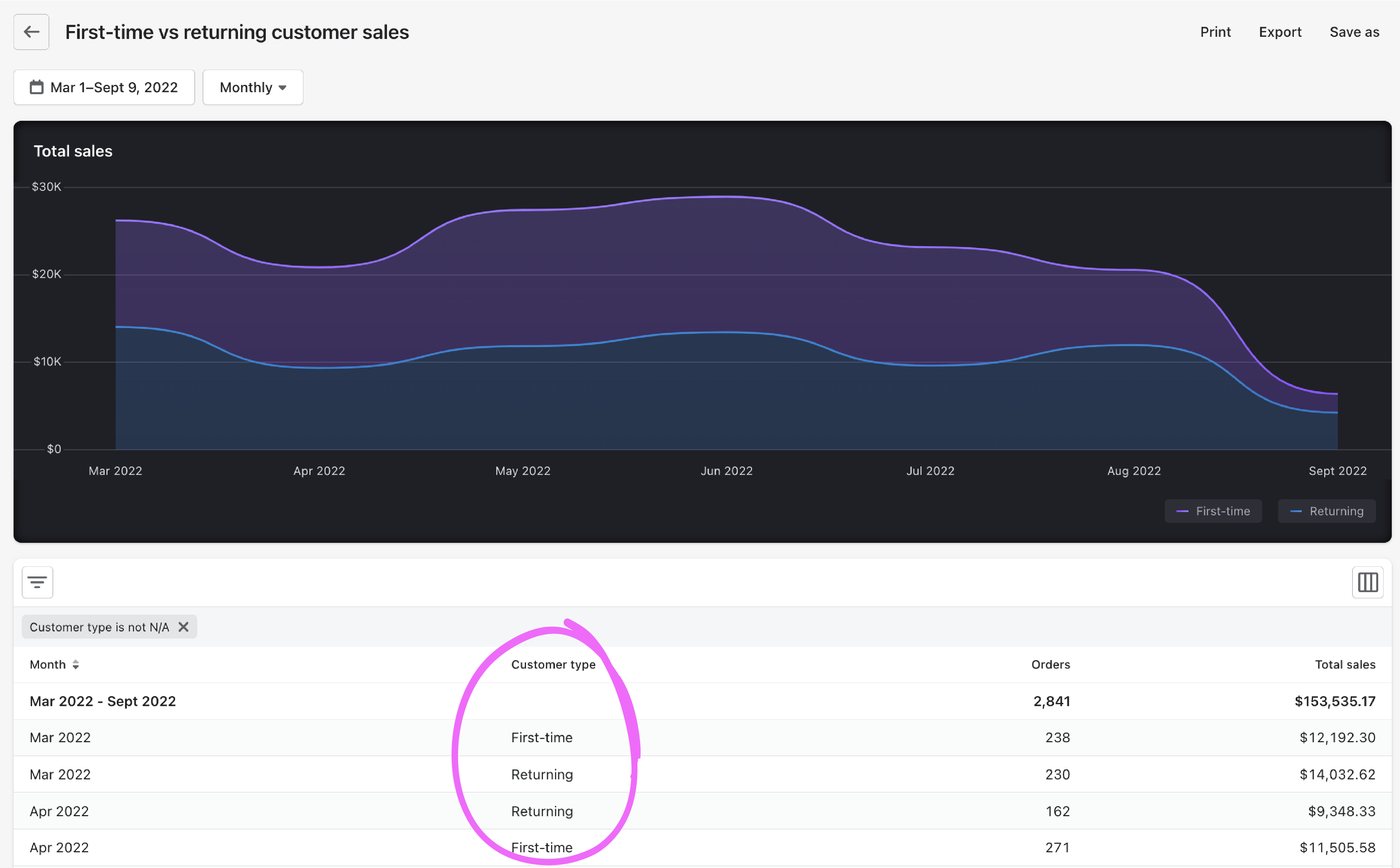The height and width of the screenshot is (868, 1400).
Task: Click Export in the header
Action: click(1280, 32)
